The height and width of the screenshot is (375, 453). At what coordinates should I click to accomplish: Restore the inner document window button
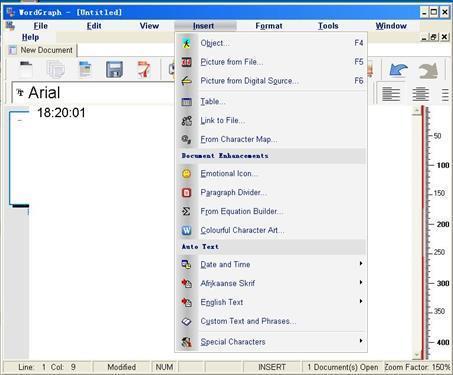(434, 37)
